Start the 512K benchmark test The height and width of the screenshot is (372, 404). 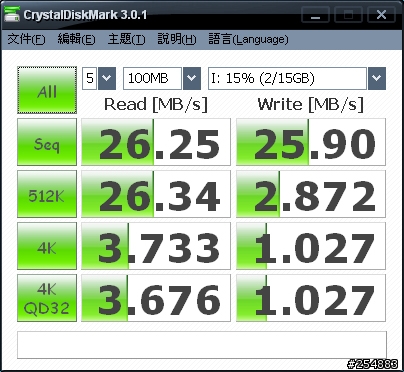[47, 194]
